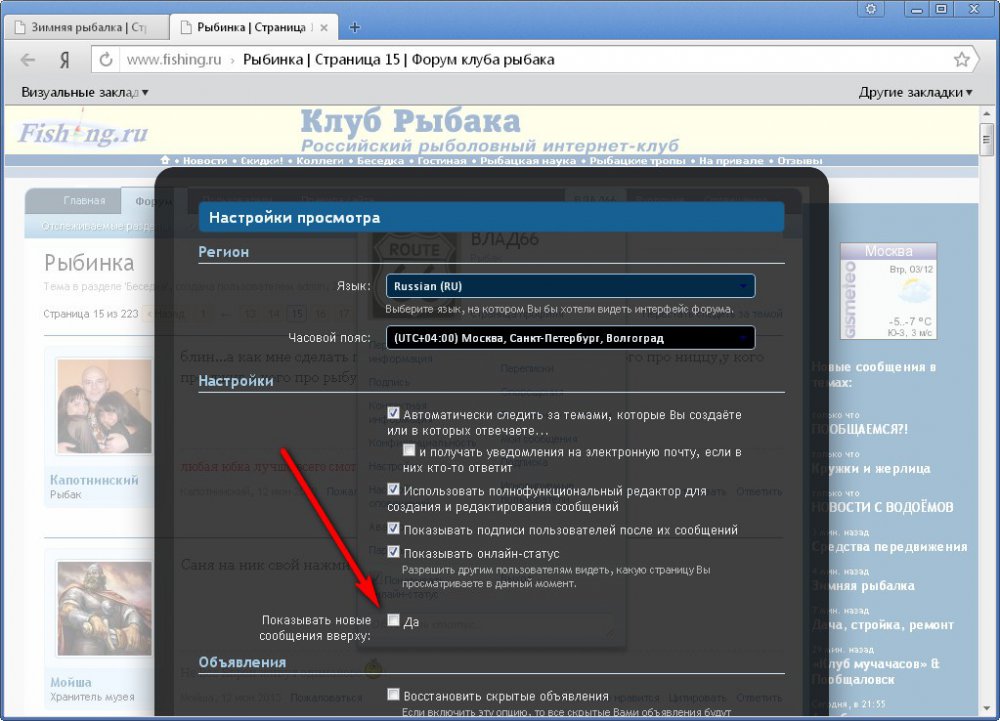Image resolution: width=1000 pixels, height=721 pixels.
Task: Click the Fishing.ru site logo
Action: 83,132
